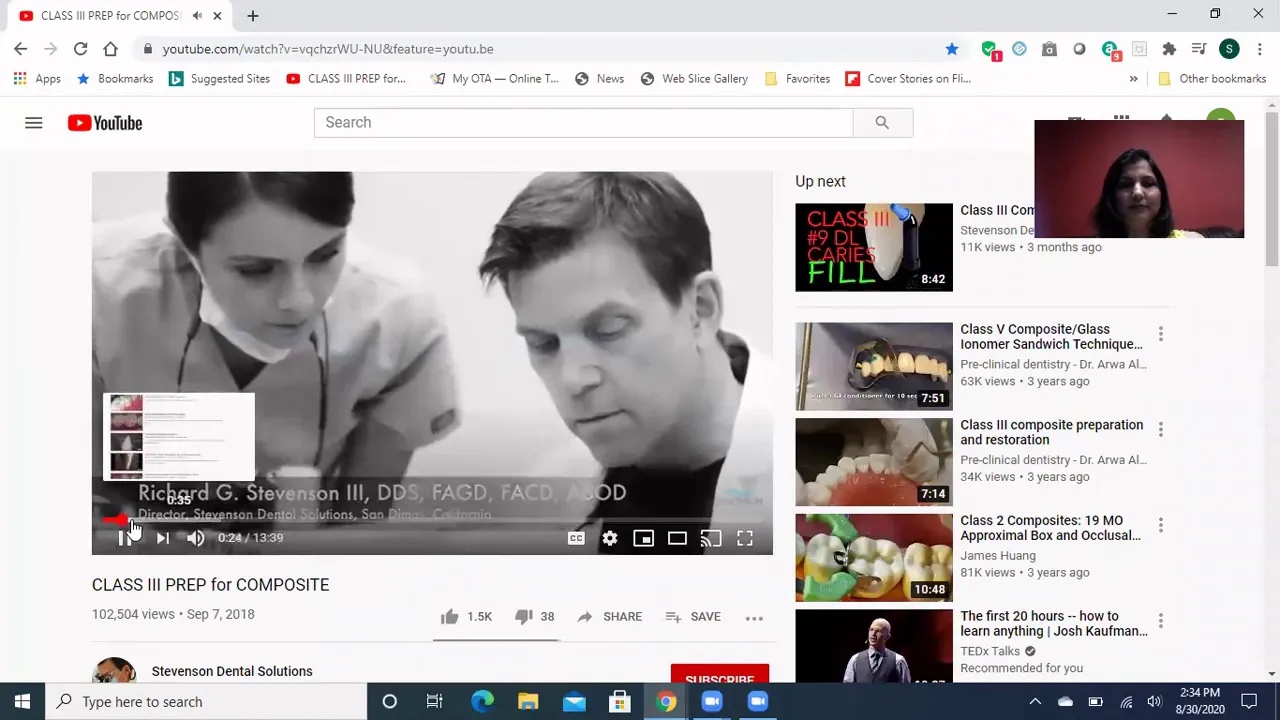This screenshot has height=720, width=1280.
Task: Go to browser home page
Action: pyautogui.click(x=110, y=49)
